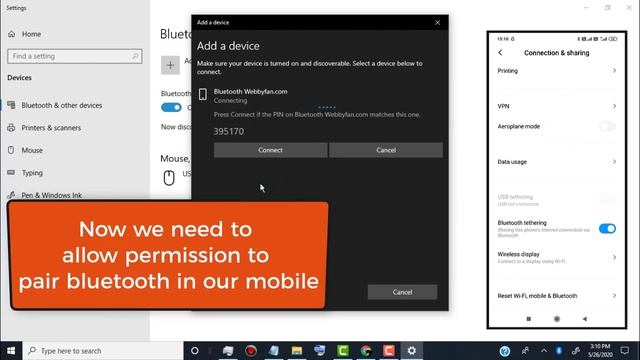
Task: Open the red C app on taskbar
Action: pyautogui.click(x=389, y=351)
